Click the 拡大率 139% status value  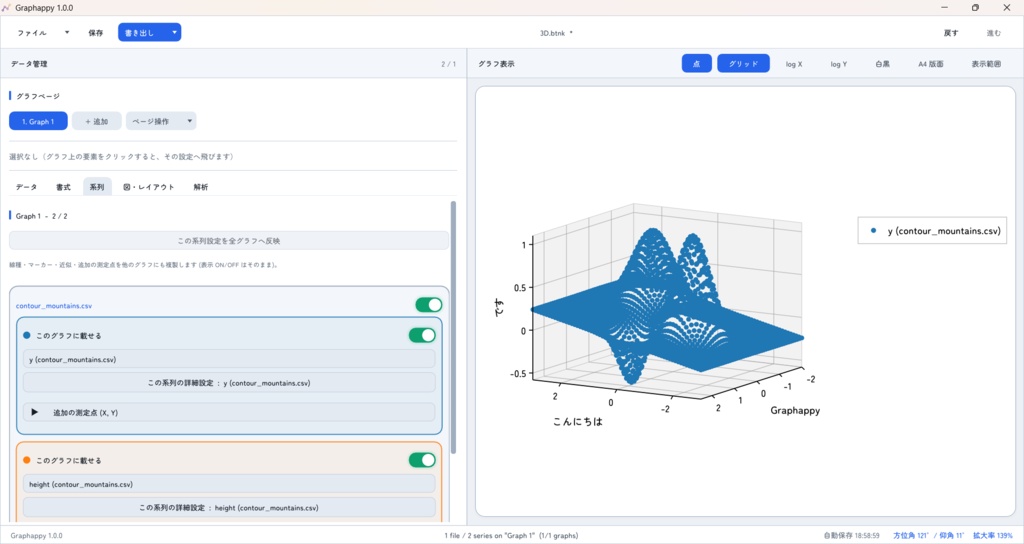click(x=993, y=536)
